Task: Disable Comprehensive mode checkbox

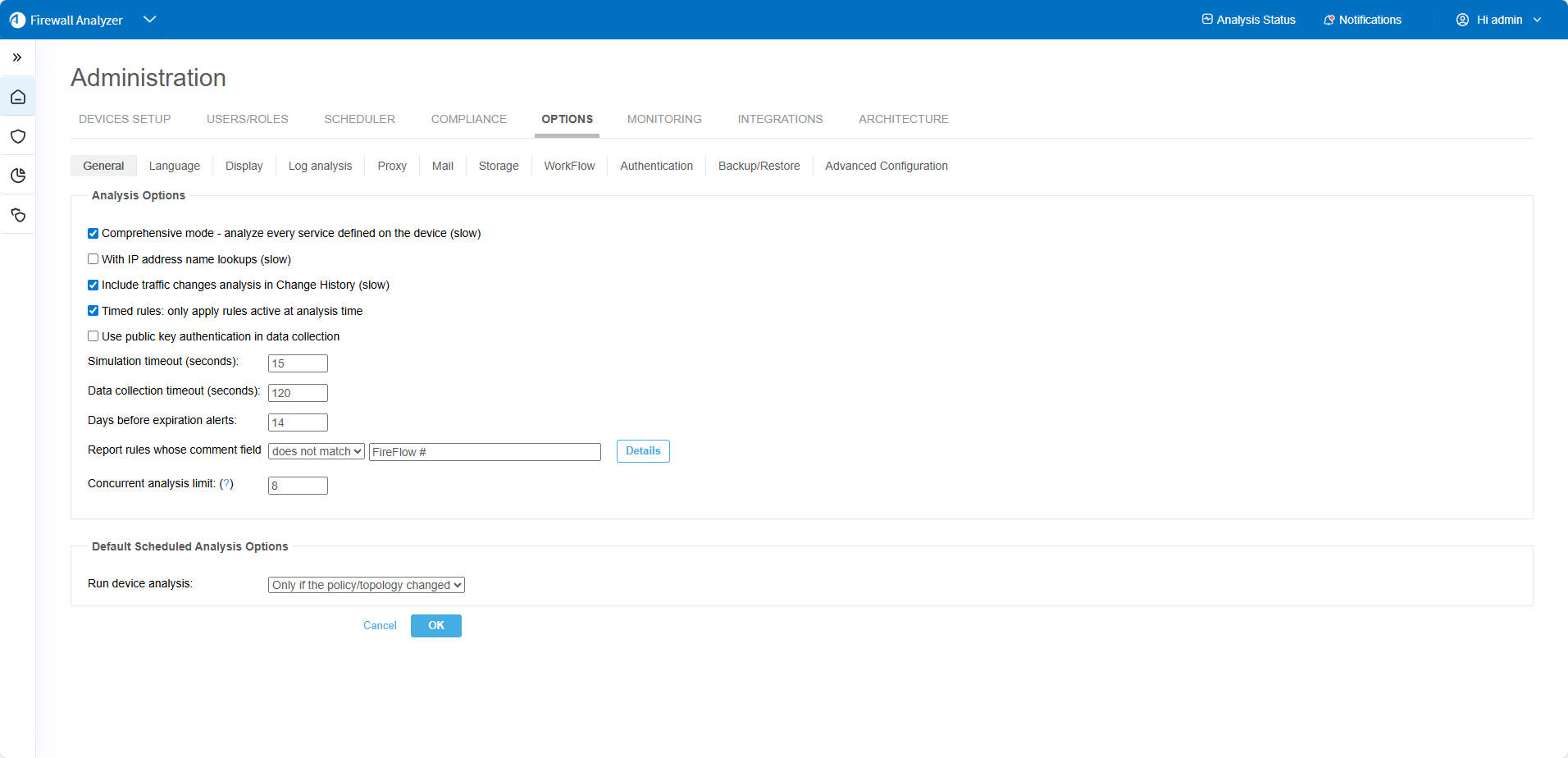Action: pyautogui.click(x=93, y=234)
